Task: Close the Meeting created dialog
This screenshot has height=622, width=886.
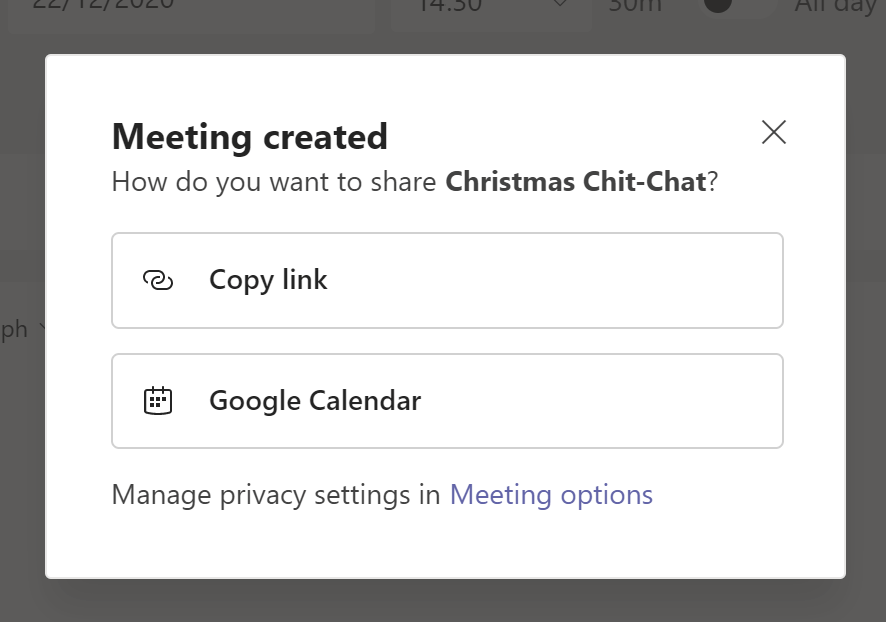Action: click(x=773, y=132)
